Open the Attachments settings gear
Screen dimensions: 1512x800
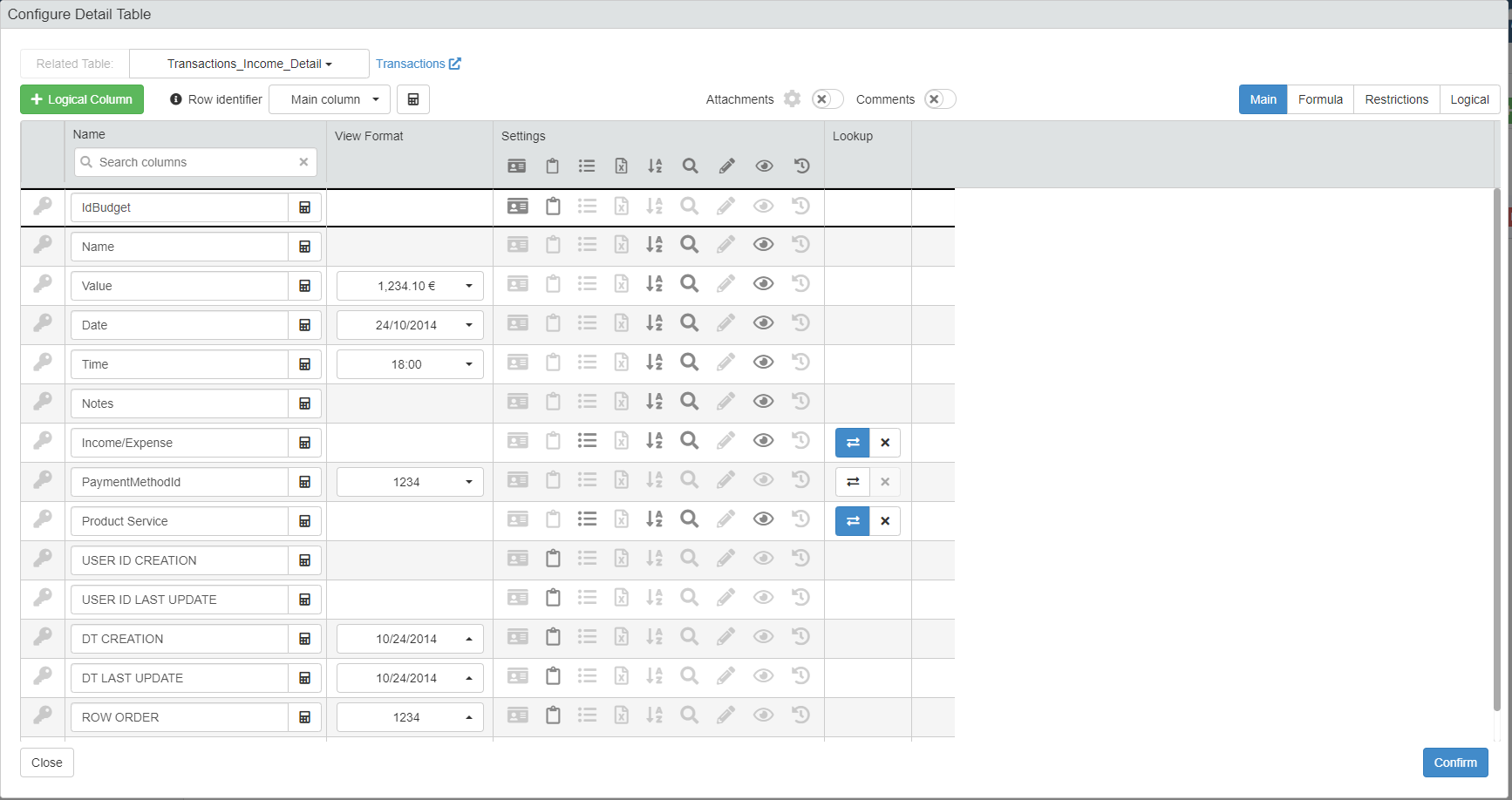[792, 99]
